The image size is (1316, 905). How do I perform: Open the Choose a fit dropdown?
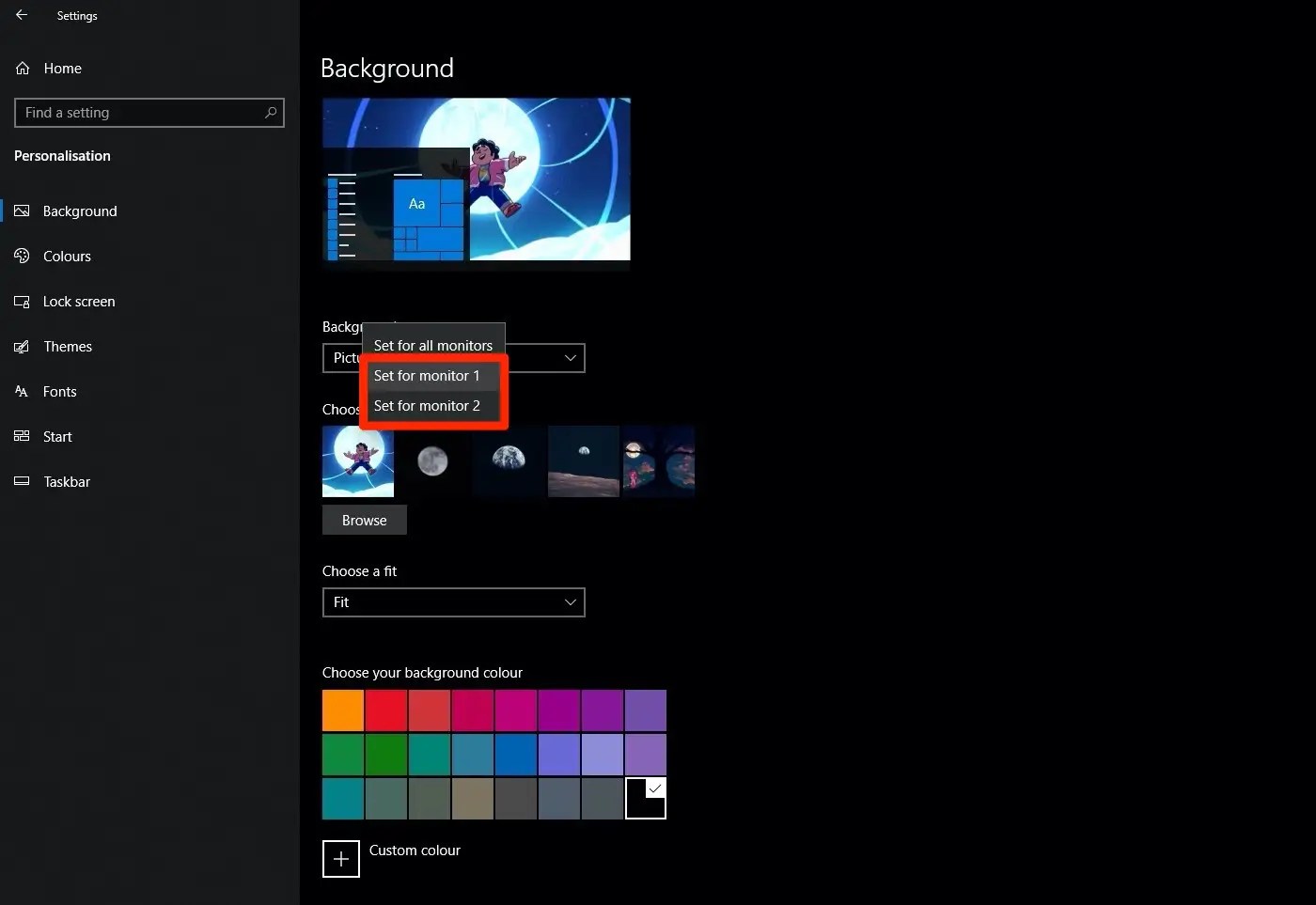click(453, 602)
